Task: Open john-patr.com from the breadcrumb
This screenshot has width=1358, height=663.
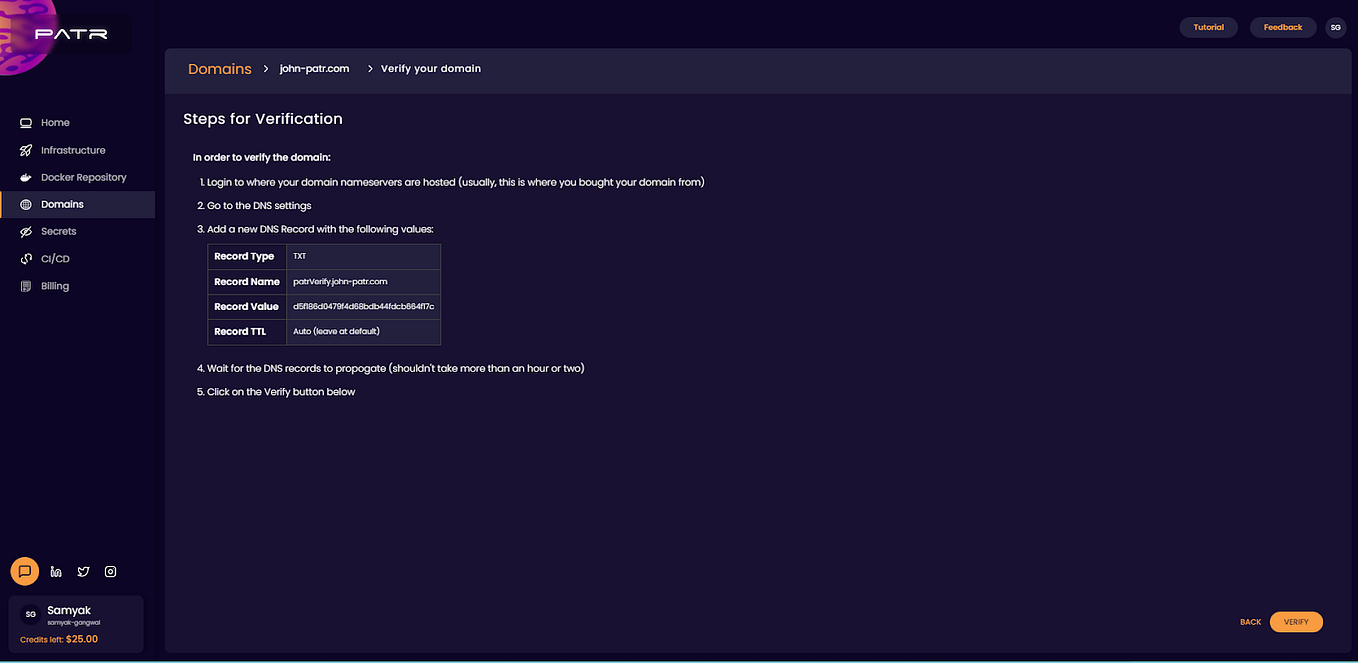Action: click(313, 68)
